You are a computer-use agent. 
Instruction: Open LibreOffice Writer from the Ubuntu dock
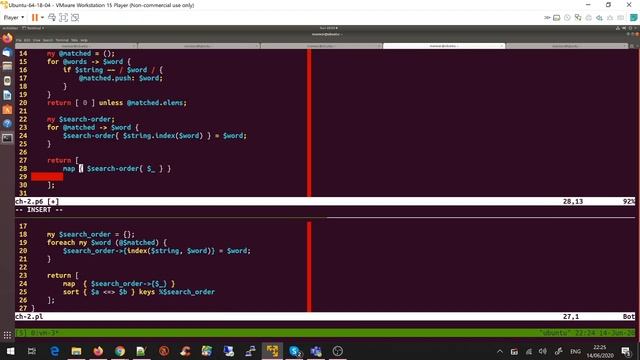7,95
